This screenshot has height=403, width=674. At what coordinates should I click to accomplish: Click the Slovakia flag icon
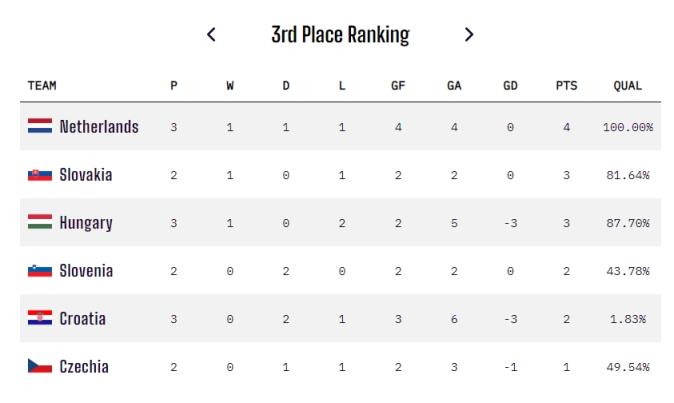tap(40, 175)
